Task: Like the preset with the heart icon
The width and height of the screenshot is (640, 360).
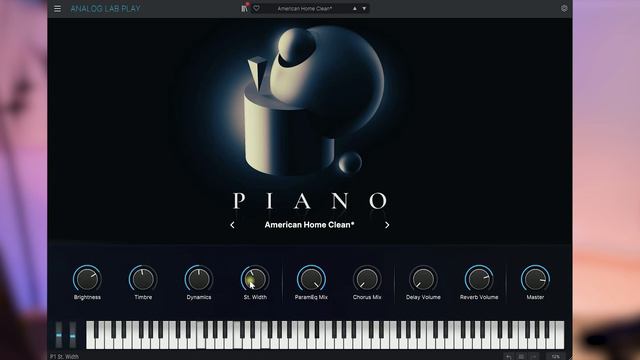Action: point(256,8)
